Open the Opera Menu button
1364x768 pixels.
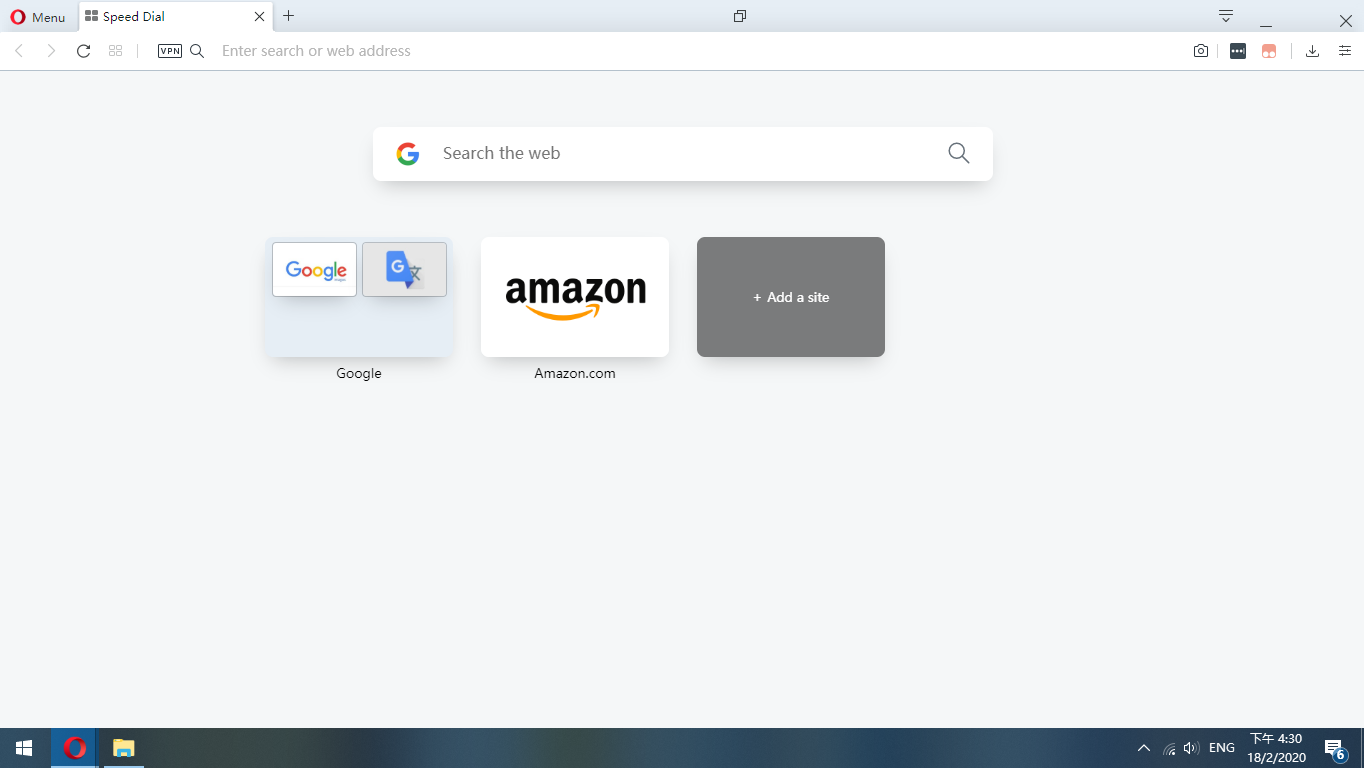click(x=38, y=17)
